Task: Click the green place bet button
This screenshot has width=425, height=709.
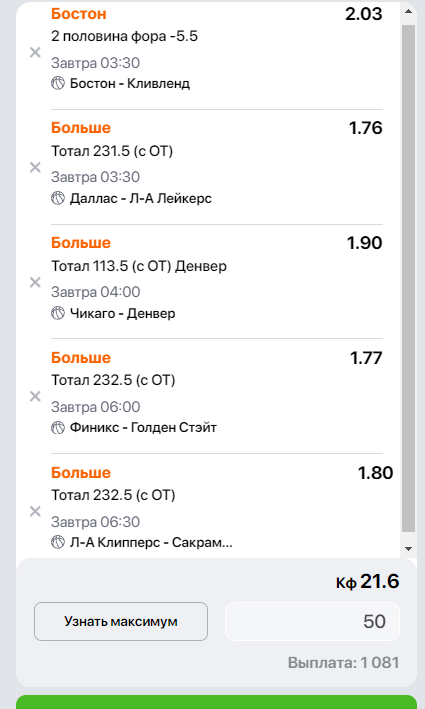Action: pos(216,702)
